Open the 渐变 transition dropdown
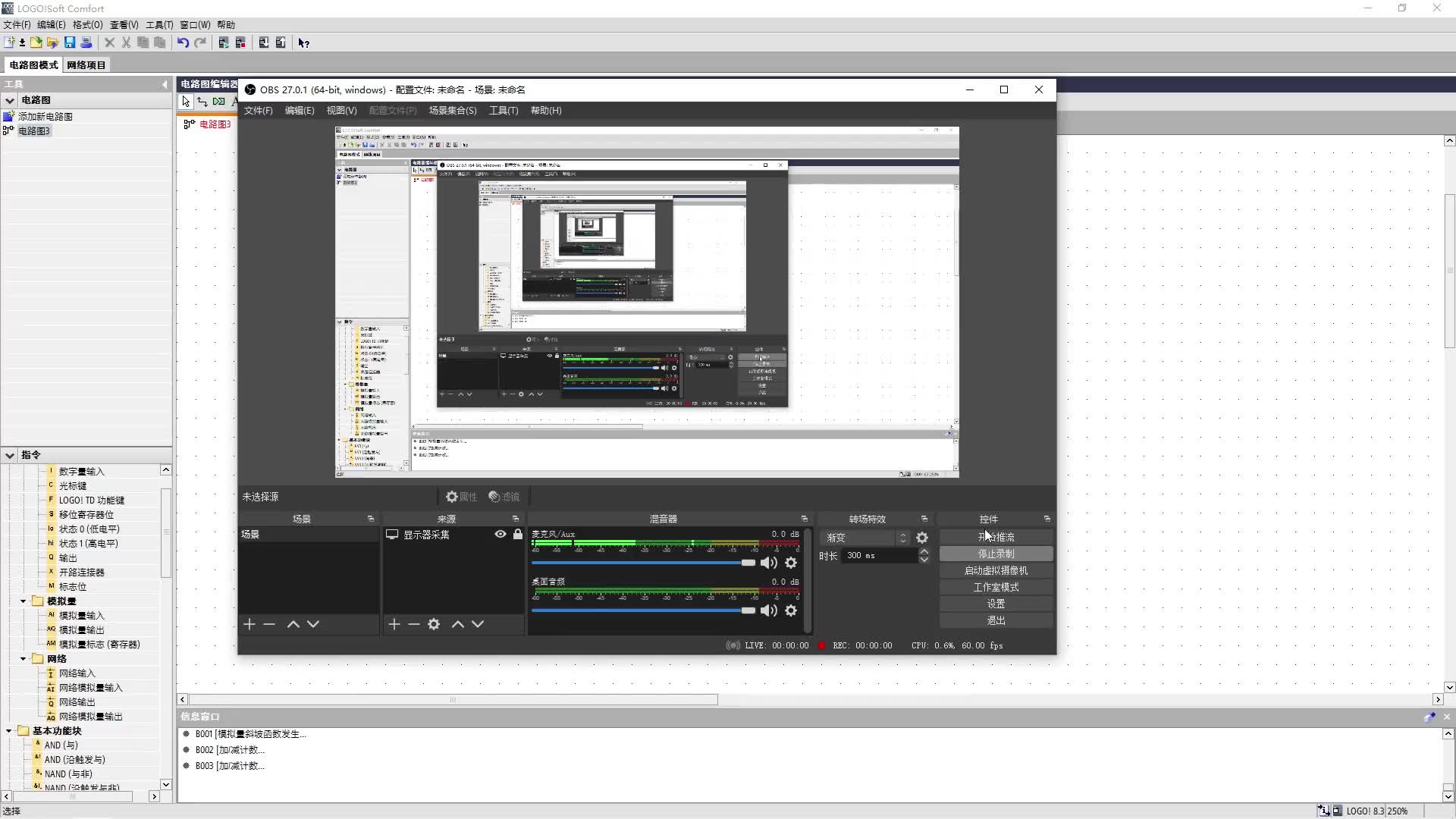 tap(864, 538)
